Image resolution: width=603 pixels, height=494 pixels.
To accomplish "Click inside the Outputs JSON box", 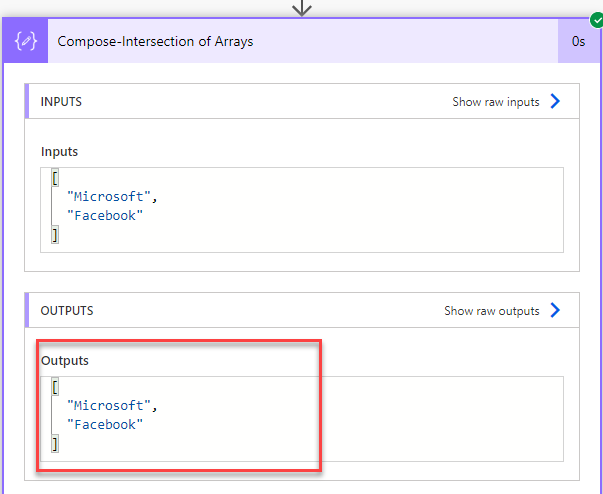I will (x=302, y=419).
